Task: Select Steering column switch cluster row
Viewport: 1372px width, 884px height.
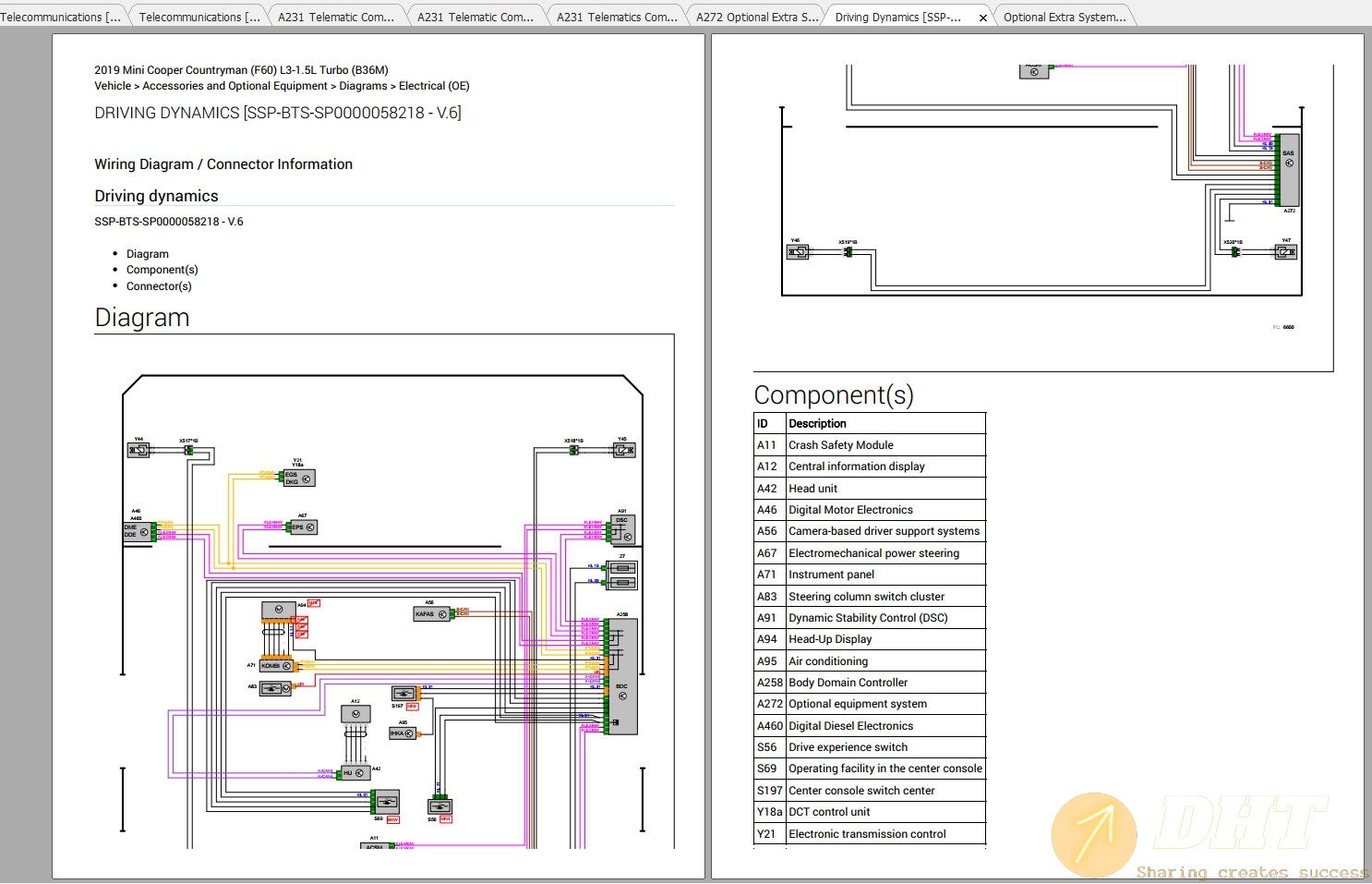Action: point(870,597)
